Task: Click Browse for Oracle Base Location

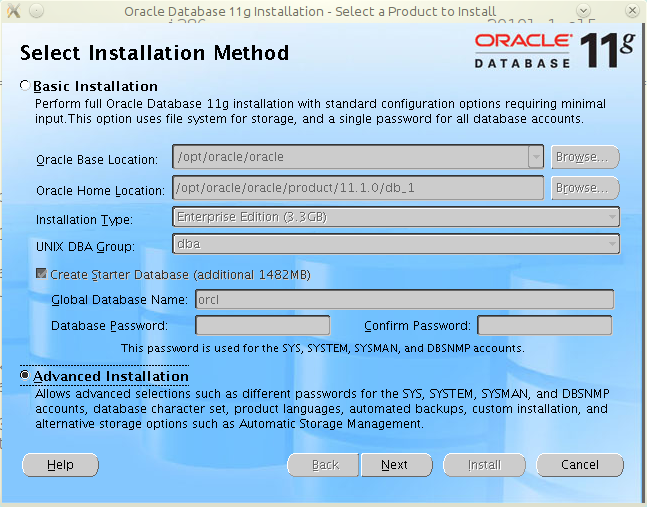Action: coord(585,157)
